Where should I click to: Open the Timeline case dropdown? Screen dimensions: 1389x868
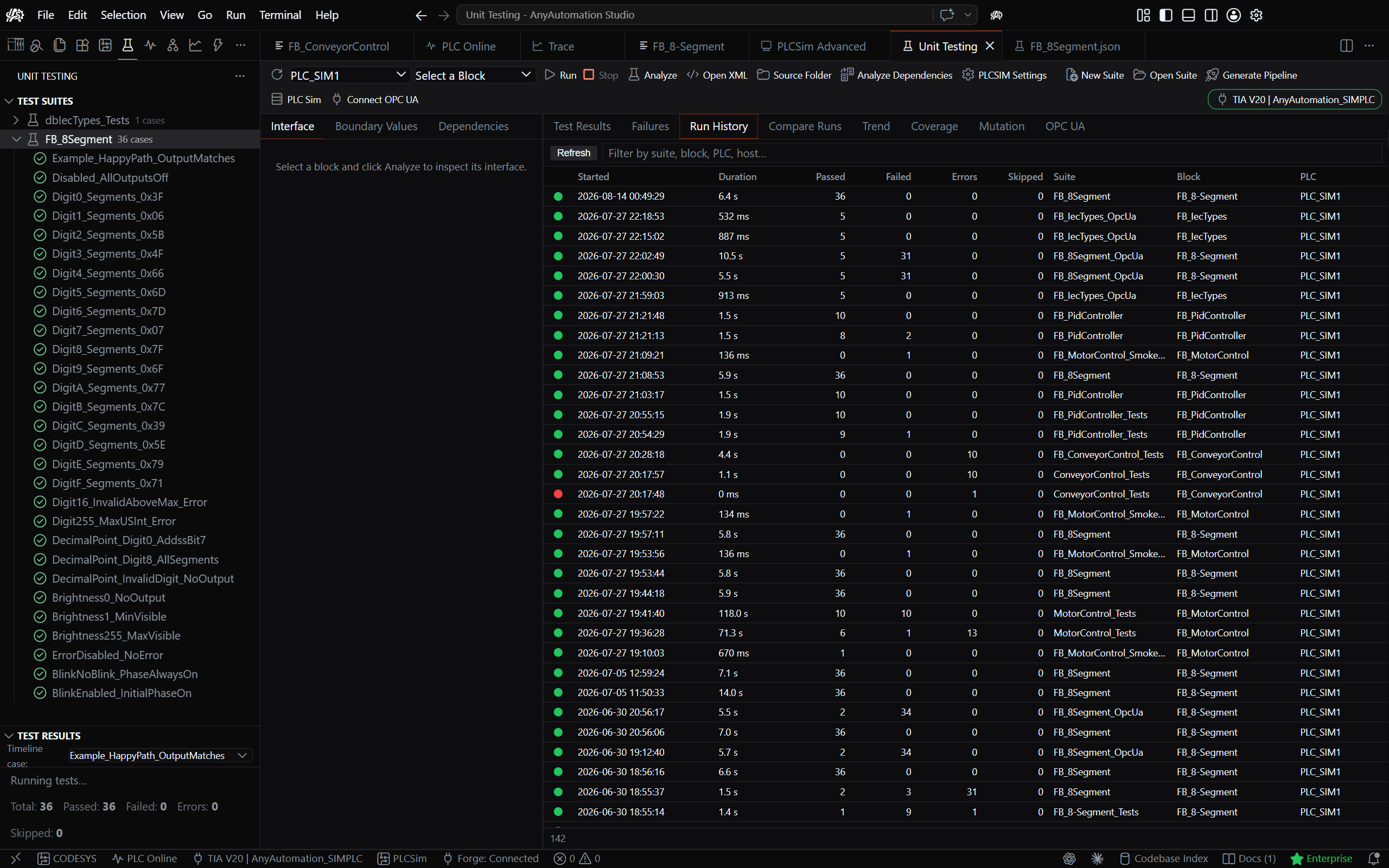[159, 756]
